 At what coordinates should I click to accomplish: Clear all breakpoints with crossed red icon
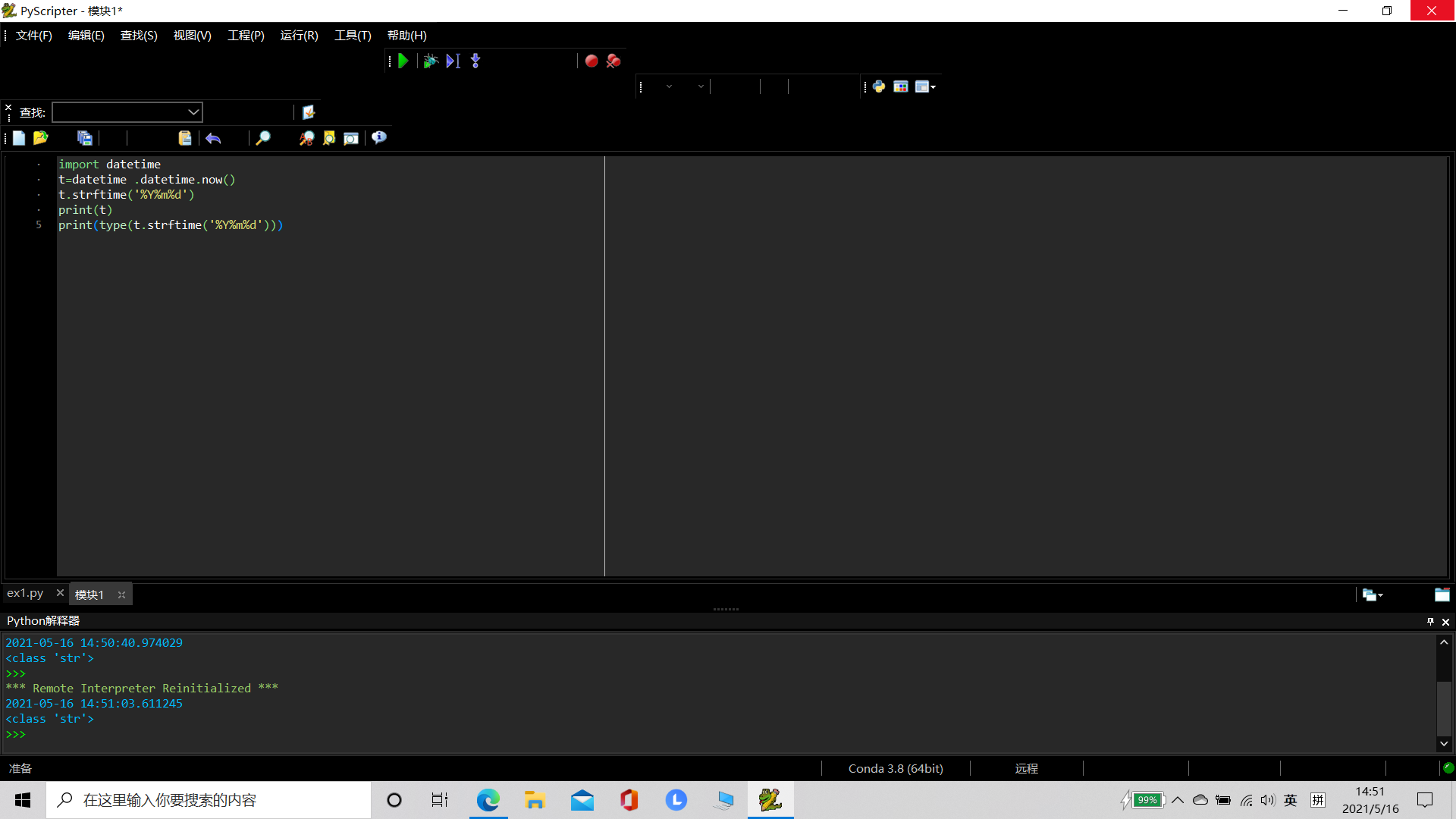click(613, 61)
